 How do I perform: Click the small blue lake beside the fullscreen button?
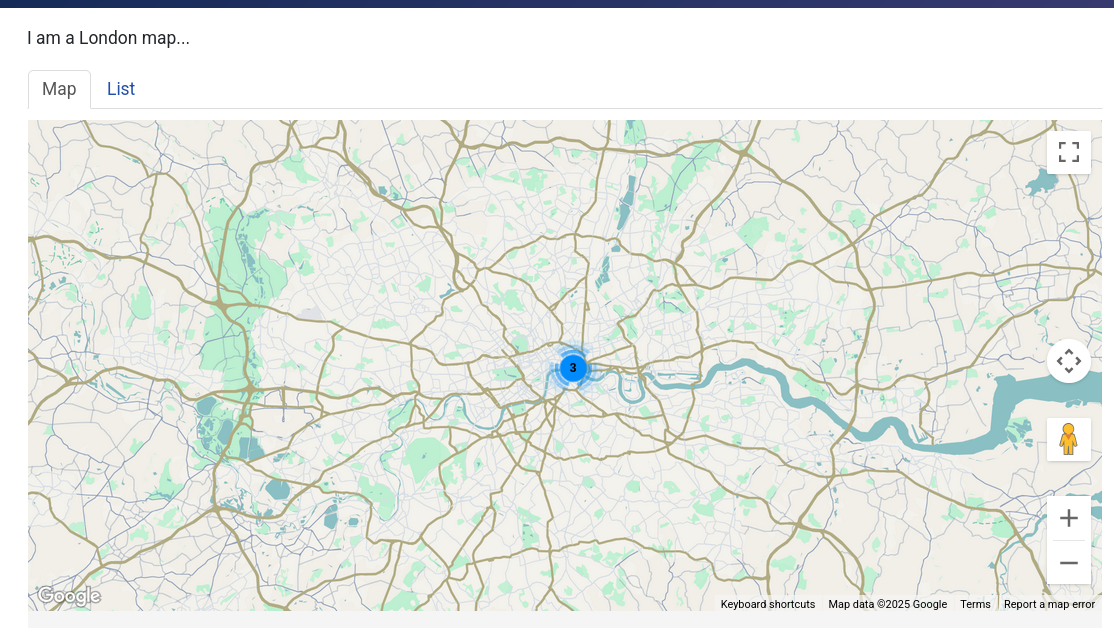pyautogui.click(x=1040, y=182)
